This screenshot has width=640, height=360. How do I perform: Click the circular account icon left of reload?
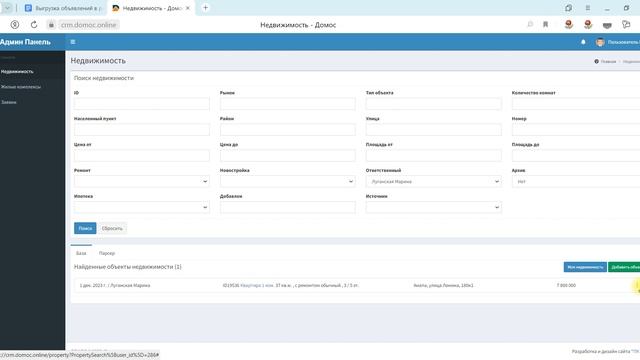point(15,25)
